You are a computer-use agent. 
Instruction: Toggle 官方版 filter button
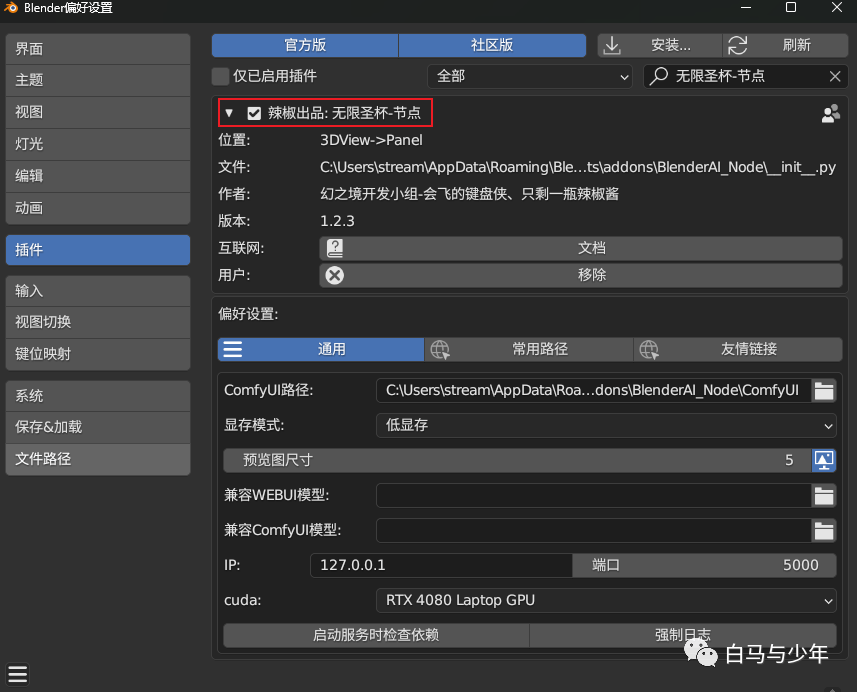click(305, 45)
